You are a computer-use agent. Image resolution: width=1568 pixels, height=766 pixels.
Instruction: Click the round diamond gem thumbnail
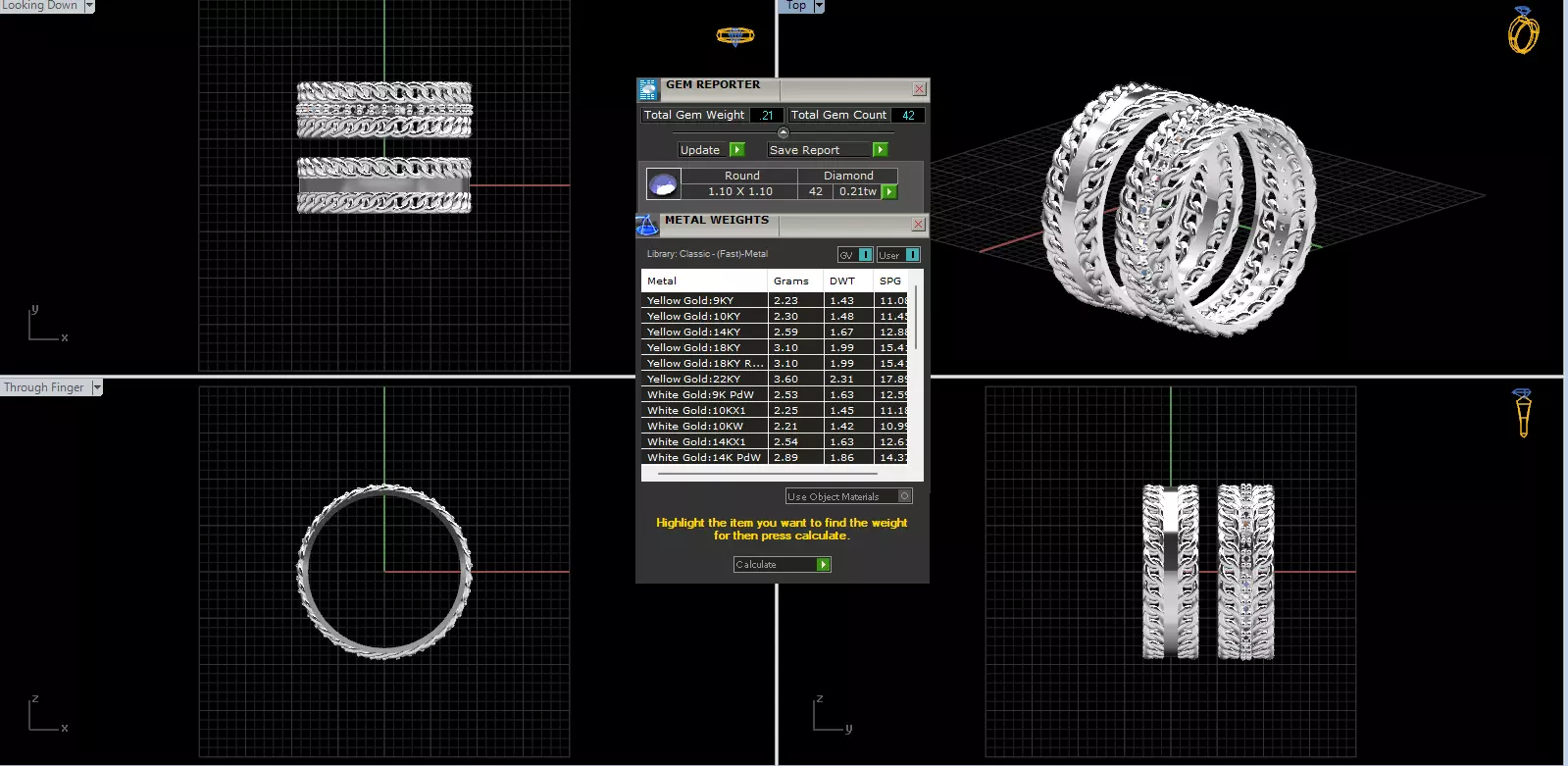click(x=663, y=183)
